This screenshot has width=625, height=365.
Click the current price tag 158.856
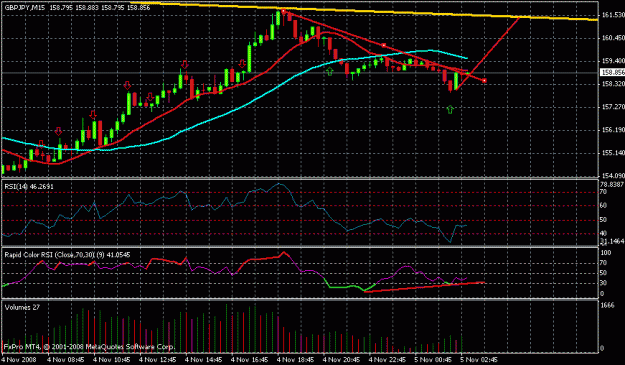(x=613, y=73)
